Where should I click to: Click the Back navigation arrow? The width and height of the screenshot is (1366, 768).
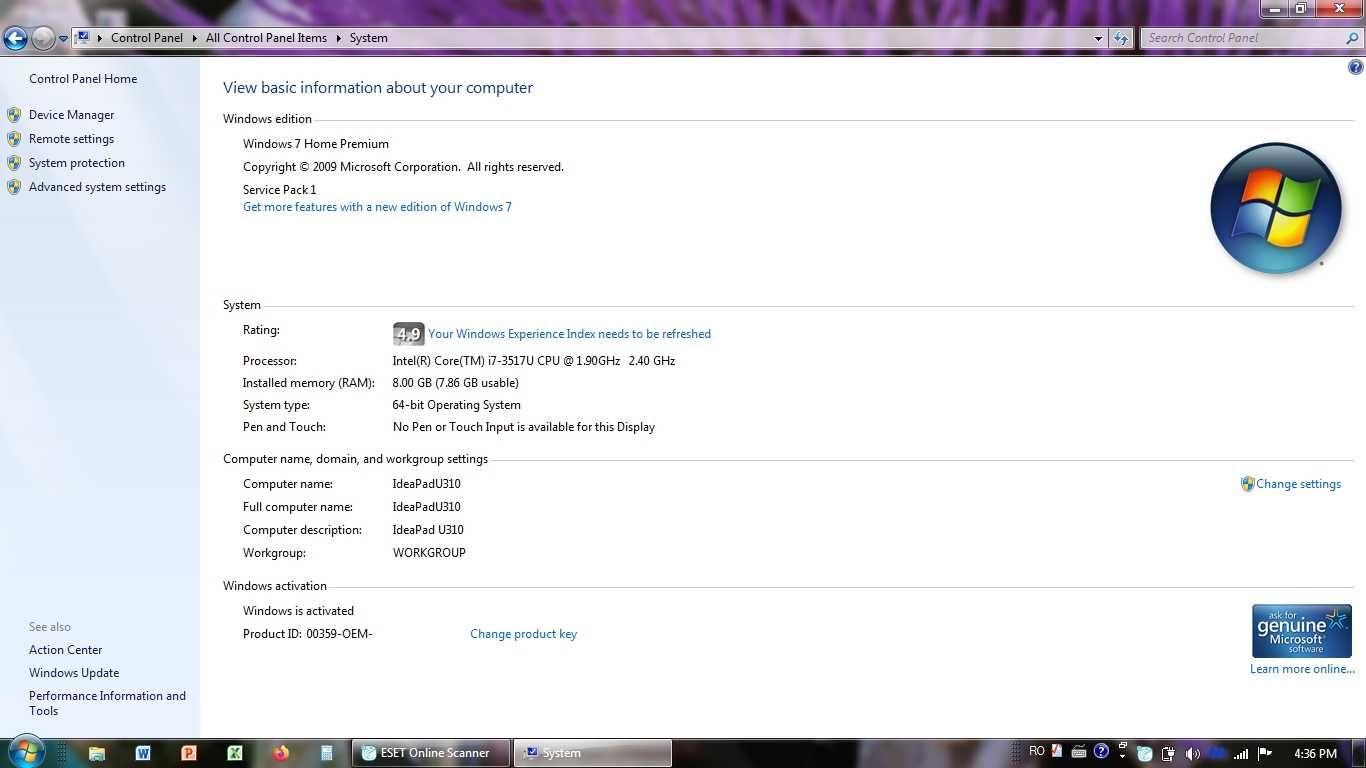click(x=15, y=38)
